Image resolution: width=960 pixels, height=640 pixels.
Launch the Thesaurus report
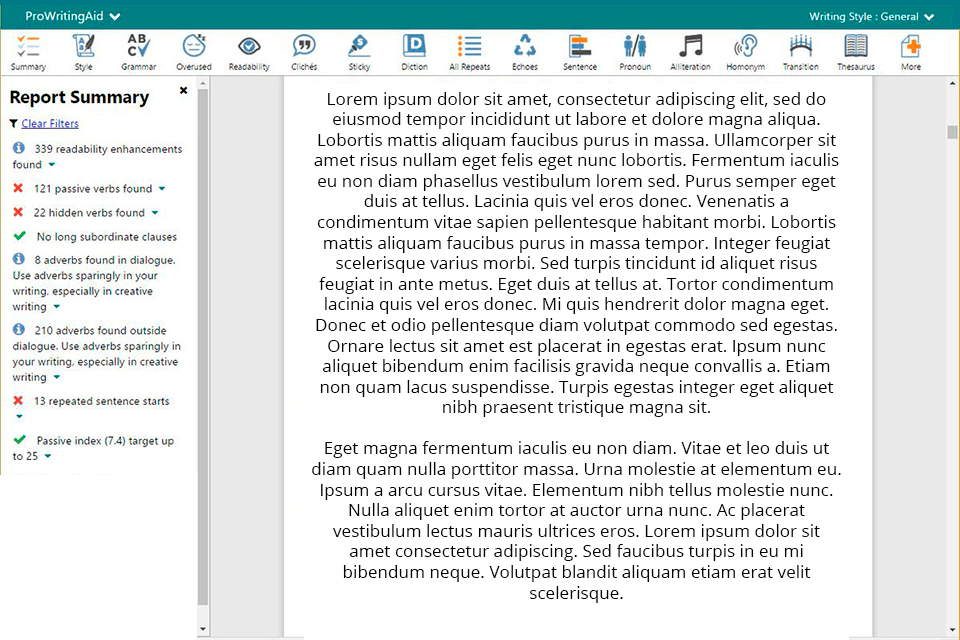[x=856, y=52]
